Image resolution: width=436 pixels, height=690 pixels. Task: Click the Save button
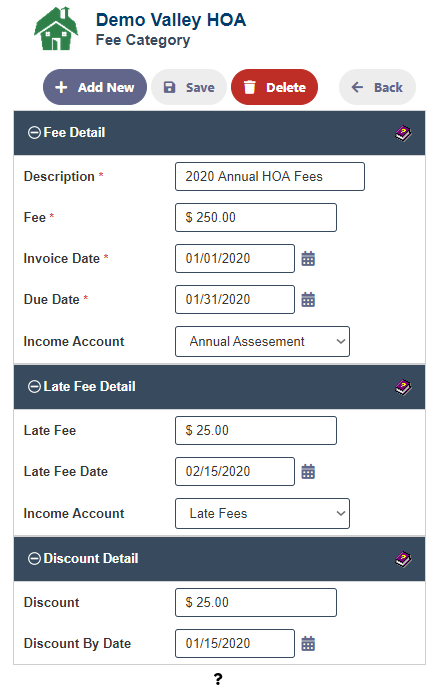[x=189, y=87]
